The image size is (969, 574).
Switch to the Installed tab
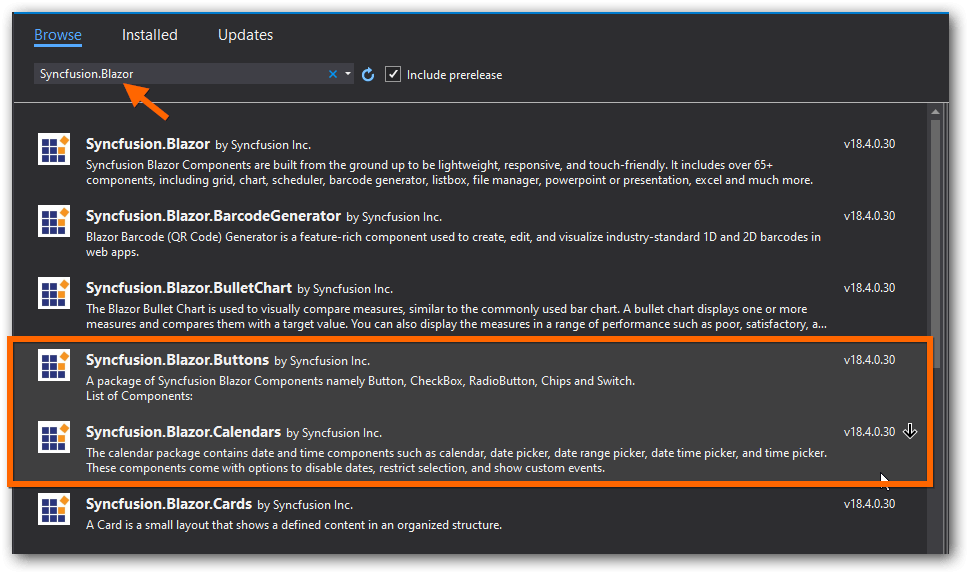pos(150,35)
